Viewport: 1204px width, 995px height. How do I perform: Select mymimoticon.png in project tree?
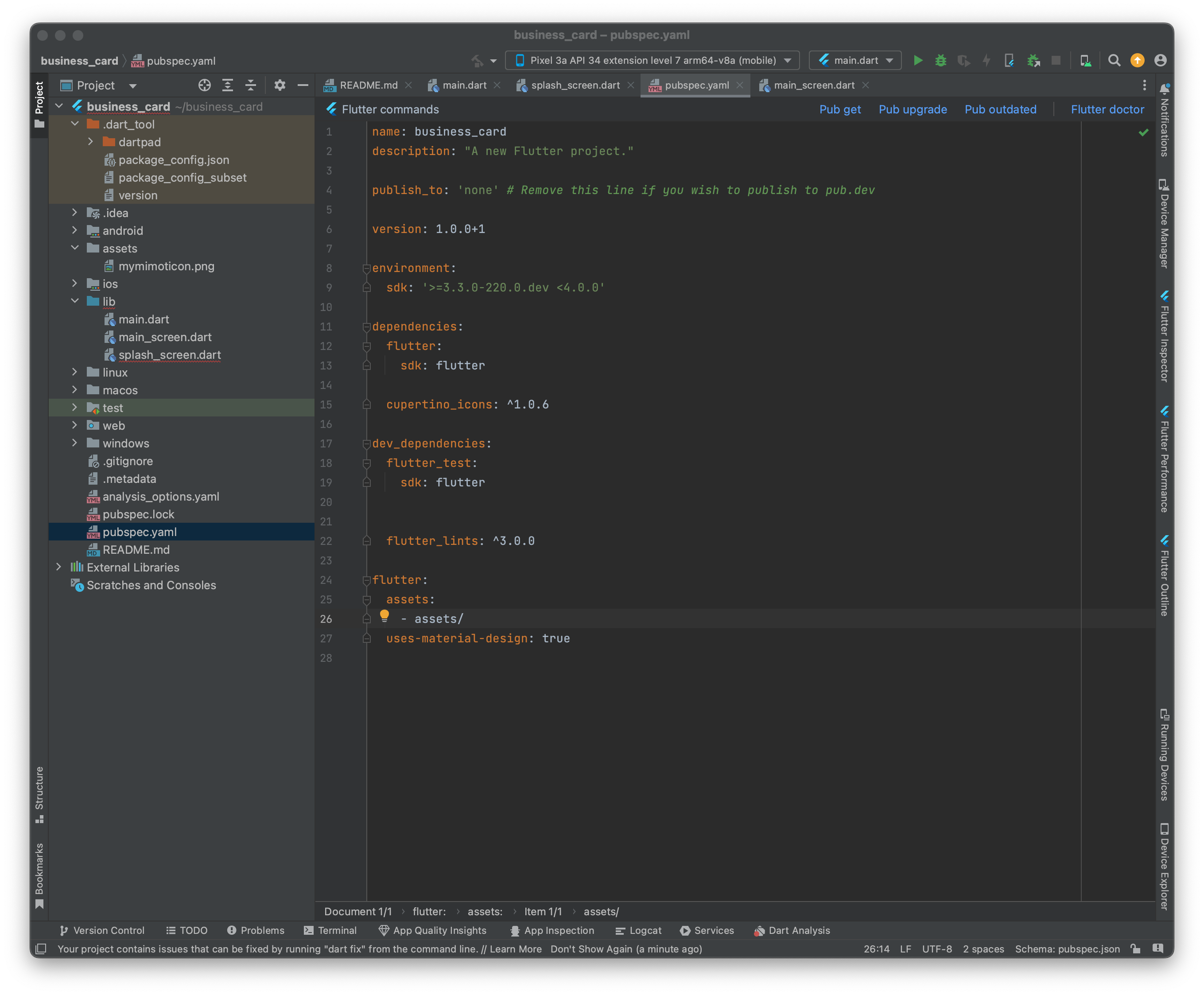(166, 266)
